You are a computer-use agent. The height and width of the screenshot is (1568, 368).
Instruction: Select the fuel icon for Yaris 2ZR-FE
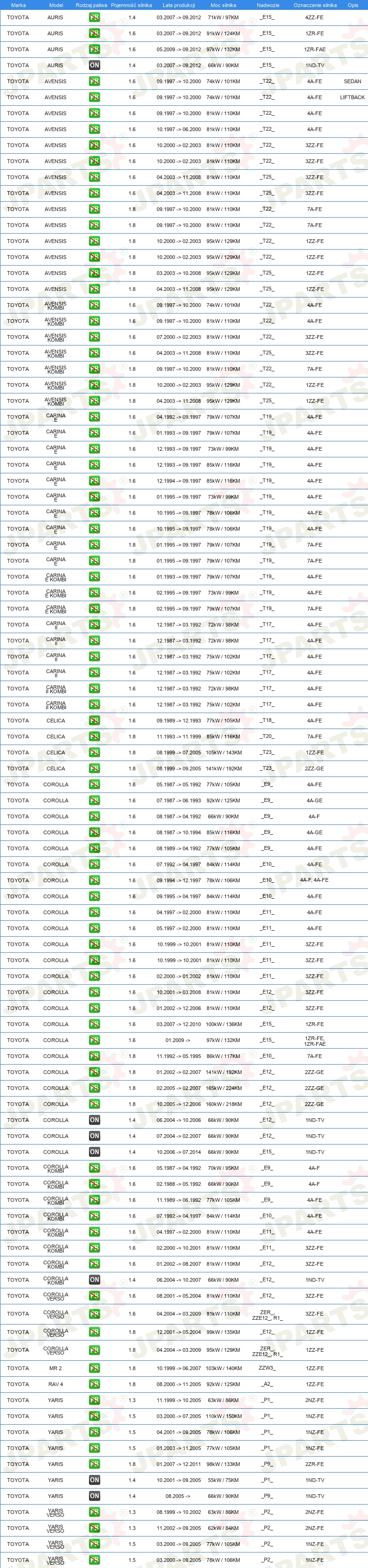tap(95, 1464)
